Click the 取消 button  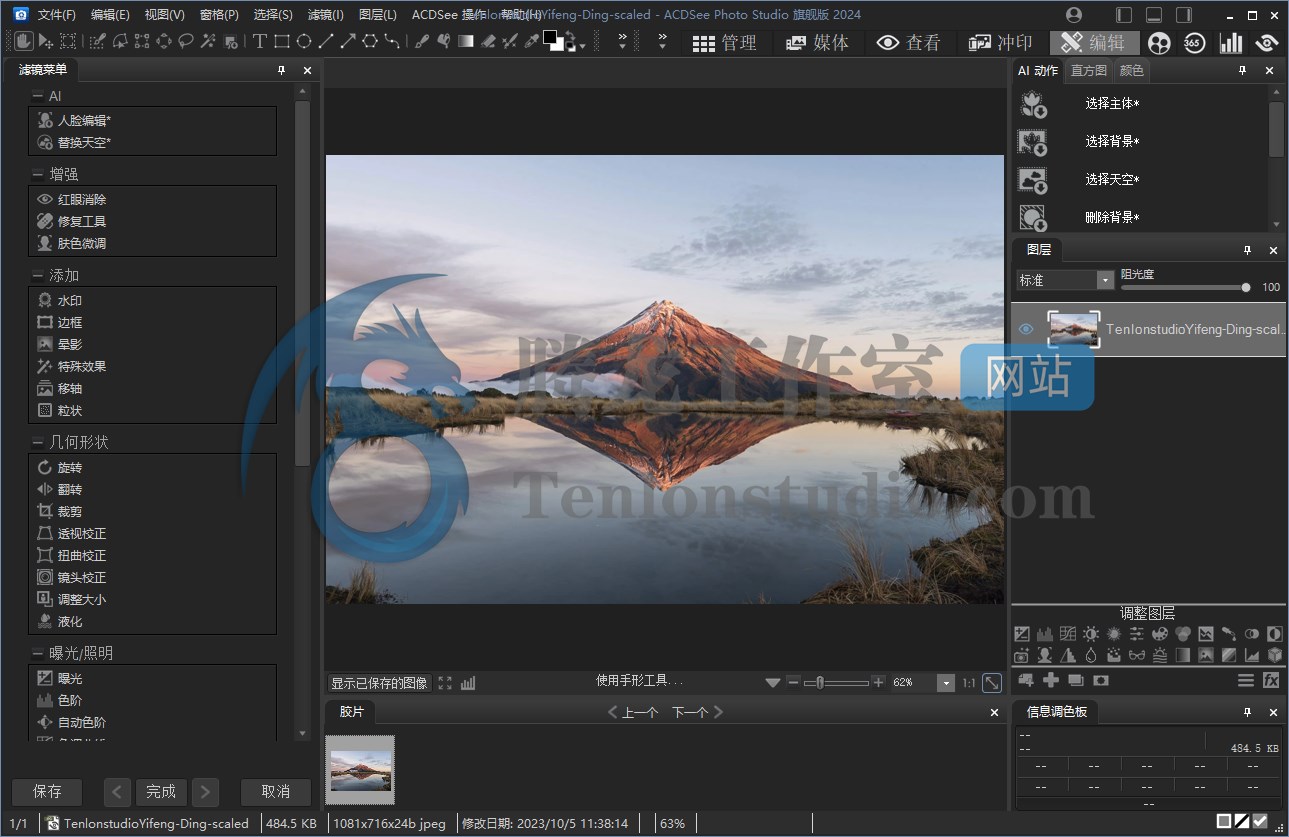[x=275, y=791]
